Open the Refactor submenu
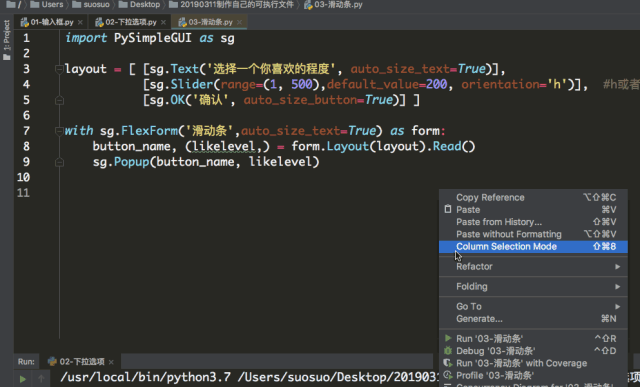 pyautogui.click(x=533, y=267)
